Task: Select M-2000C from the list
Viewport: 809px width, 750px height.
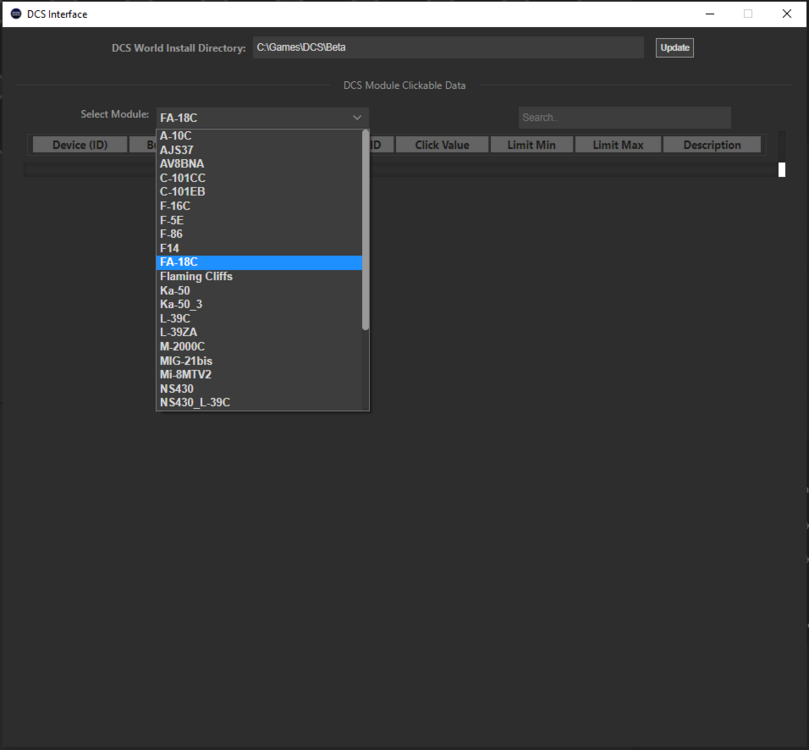Action: 259,347
